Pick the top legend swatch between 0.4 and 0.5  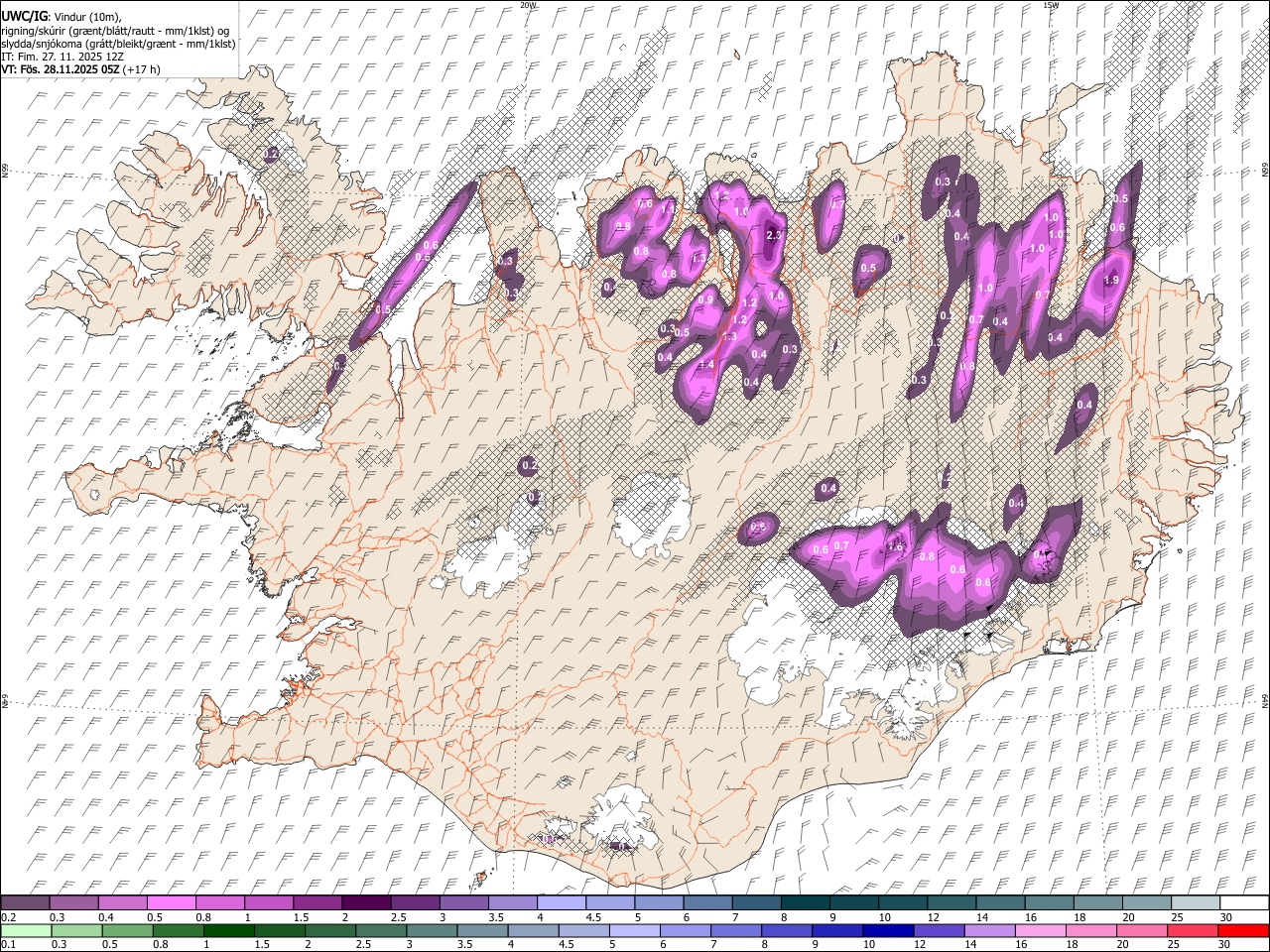pos(123,903)
